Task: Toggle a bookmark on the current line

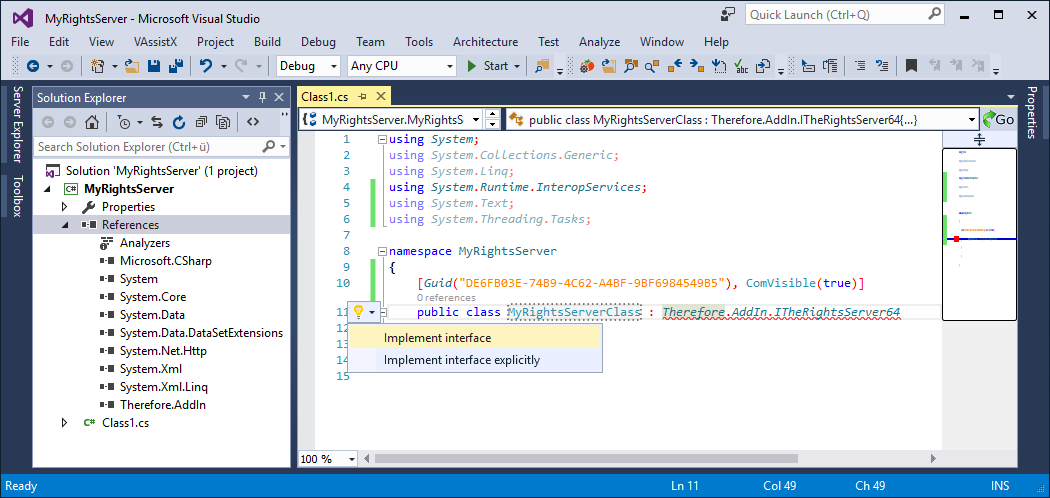Action: coord(911,66)
